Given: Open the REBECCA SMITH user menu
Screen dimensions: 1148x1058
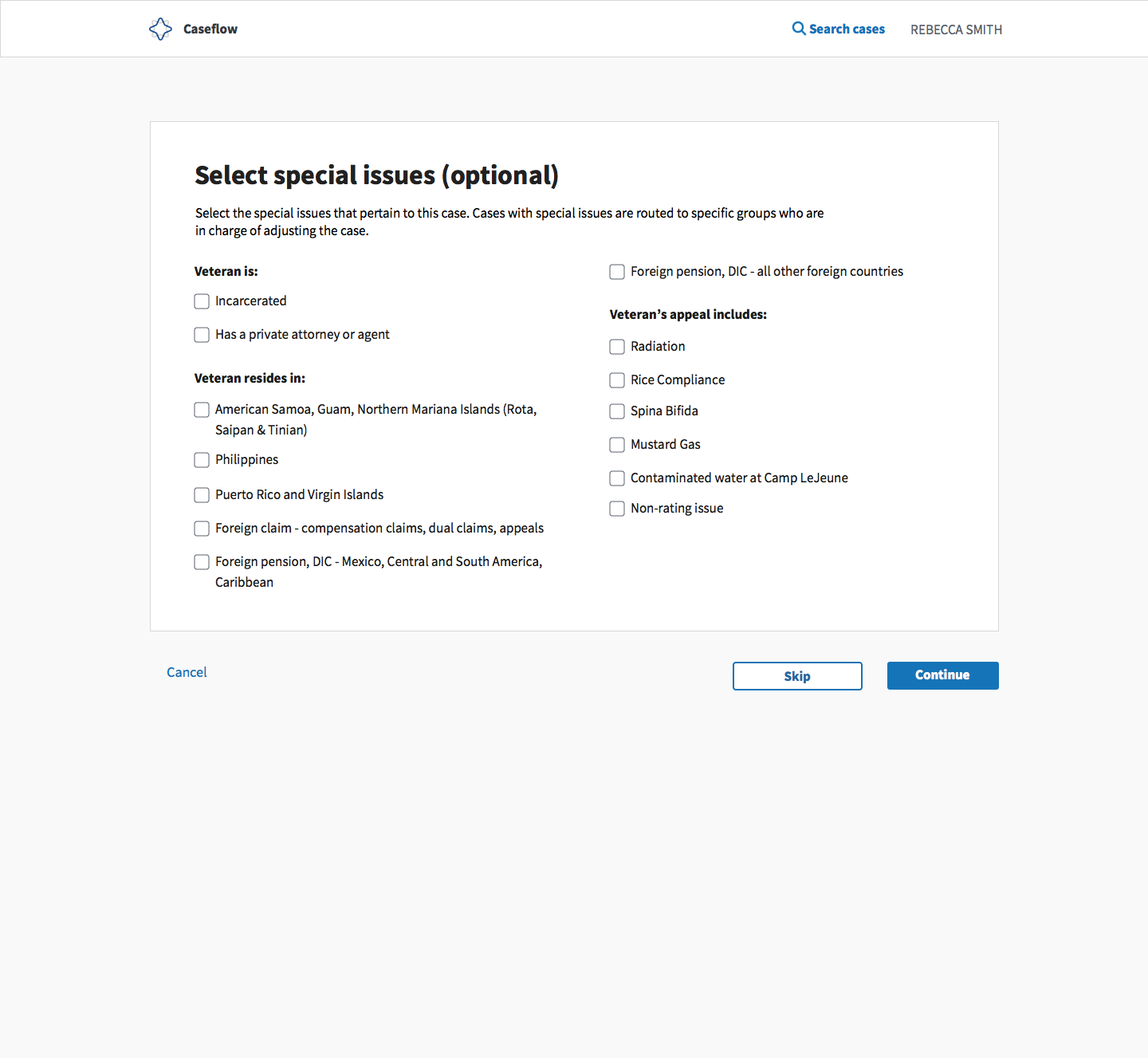Looking at the screenshot, I should (x=956, y=29).
